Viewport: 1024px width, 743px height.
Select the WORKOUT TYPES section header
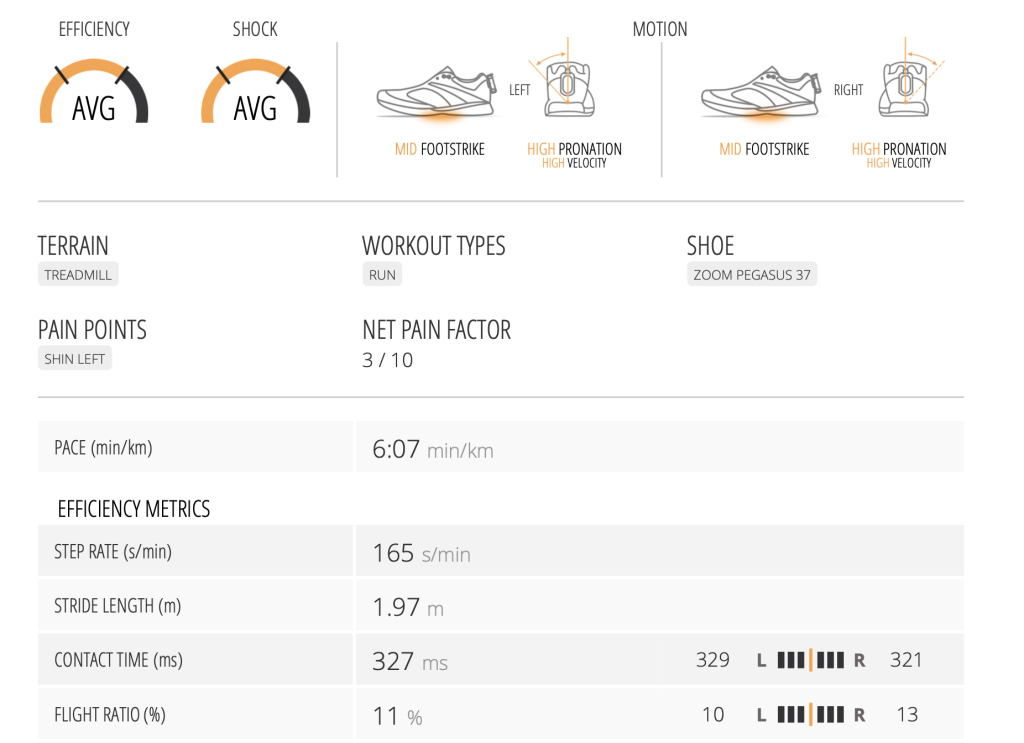[434, 245]
